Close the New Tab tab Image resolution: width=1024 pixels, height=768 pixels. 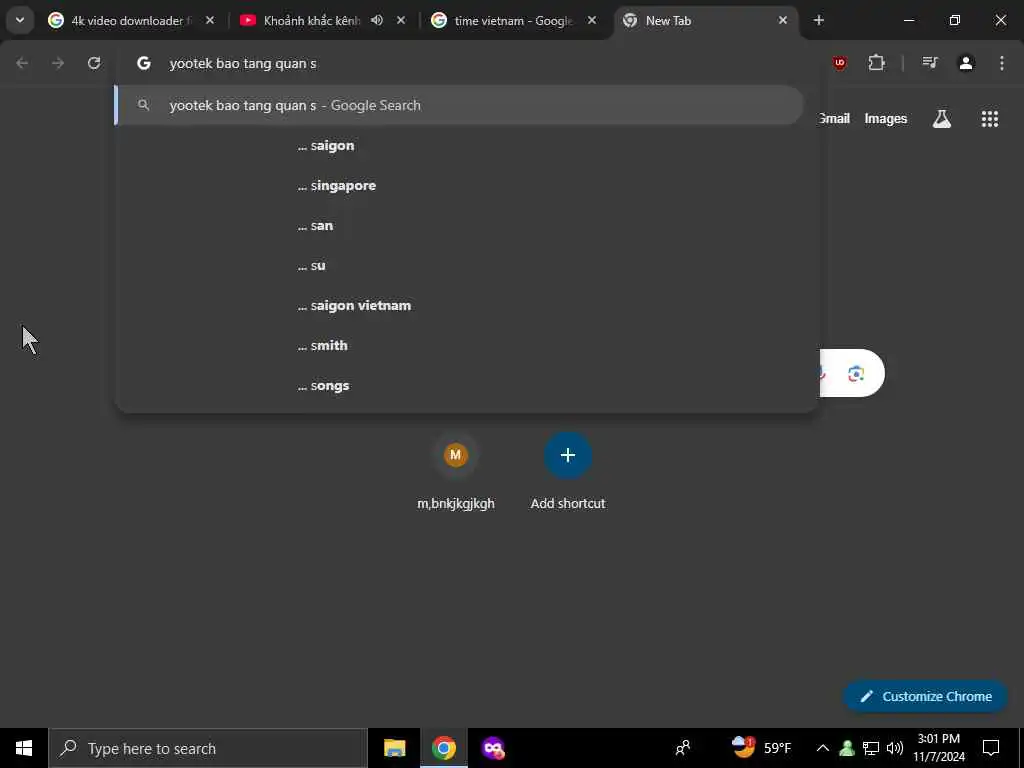(x=783, y=21)
